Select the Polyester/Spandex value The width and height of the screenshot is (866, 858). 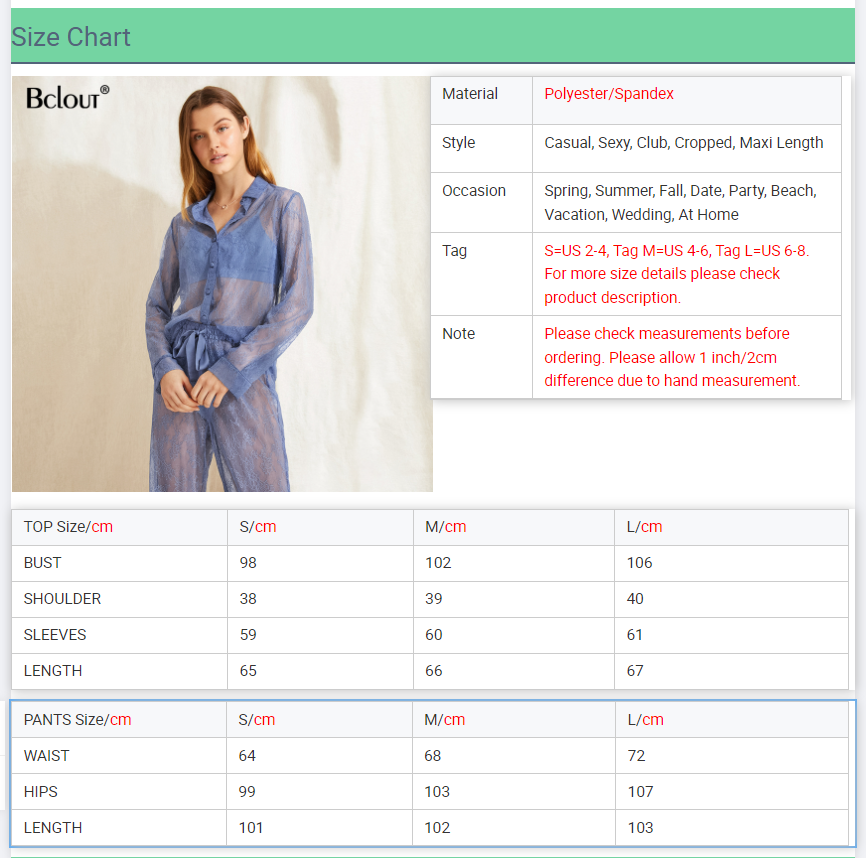pos(609,94)
